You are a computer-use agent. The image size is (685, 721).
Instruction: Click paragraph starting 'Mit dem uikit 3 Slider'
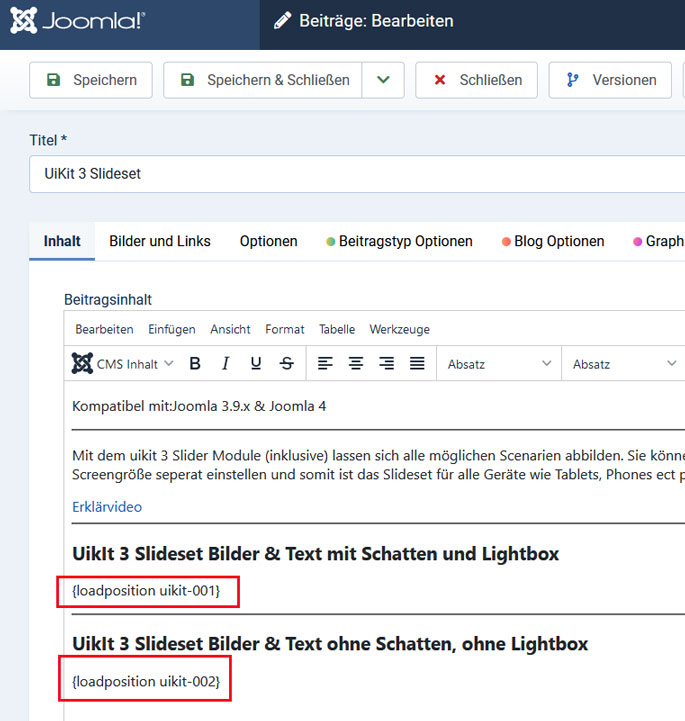point(378,465)
